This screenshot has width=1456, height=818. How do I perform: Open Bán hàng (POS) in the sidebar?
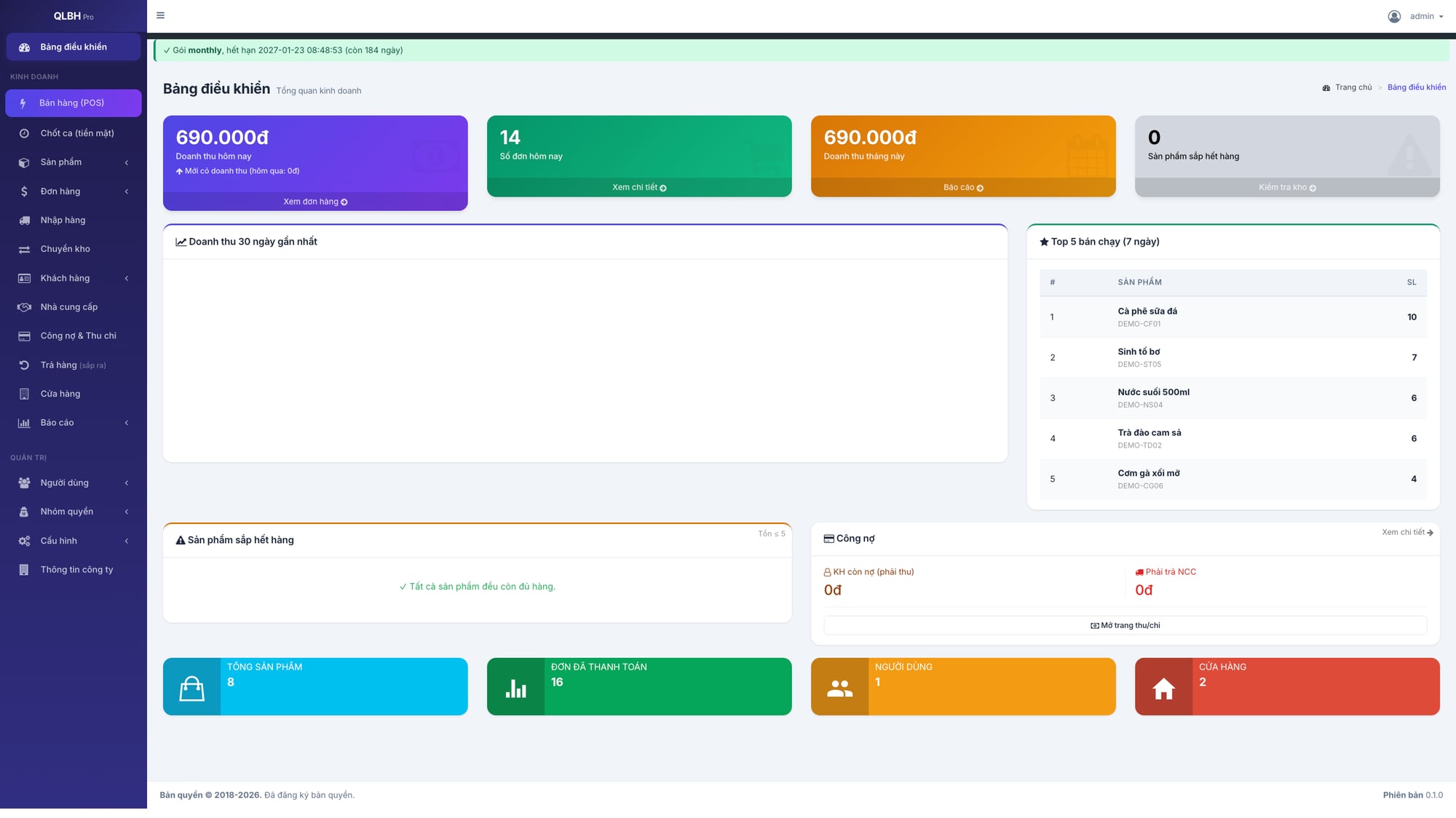pyautogui.click(x=74, y=103)
